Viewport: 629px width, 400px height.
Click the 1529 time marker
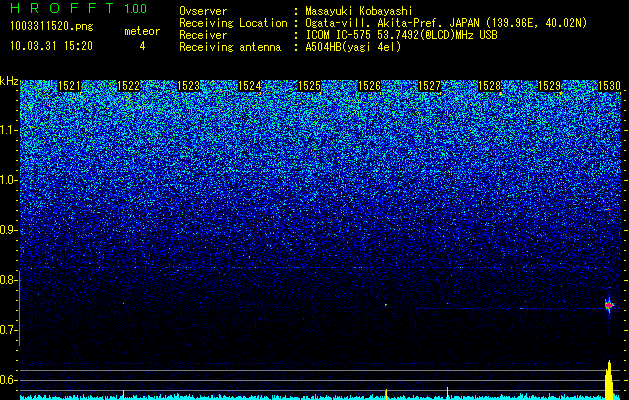[x=549, y=86]
